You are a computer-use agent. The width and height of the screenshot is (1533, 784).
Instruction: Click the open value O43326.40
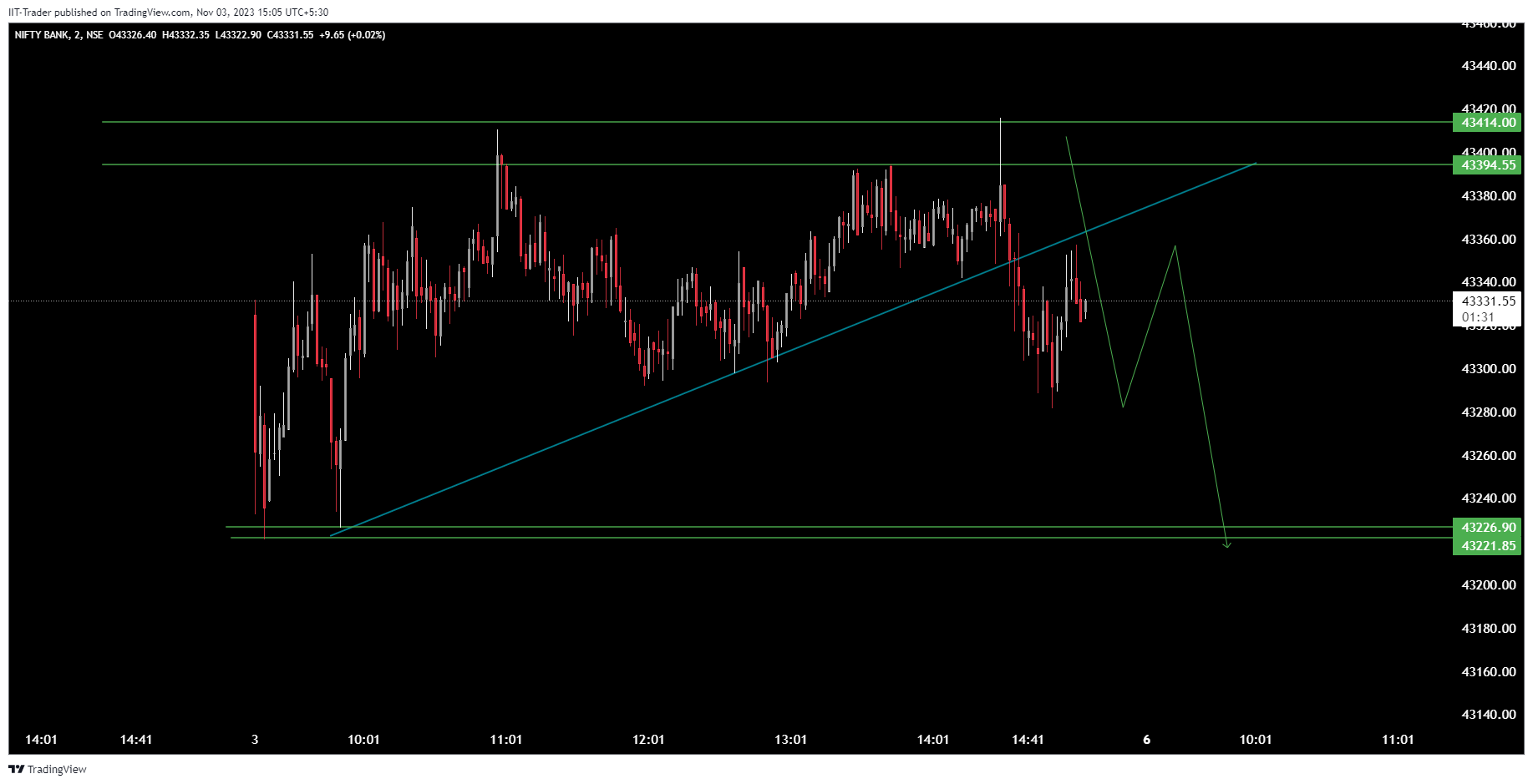click(x=132, y=35)
